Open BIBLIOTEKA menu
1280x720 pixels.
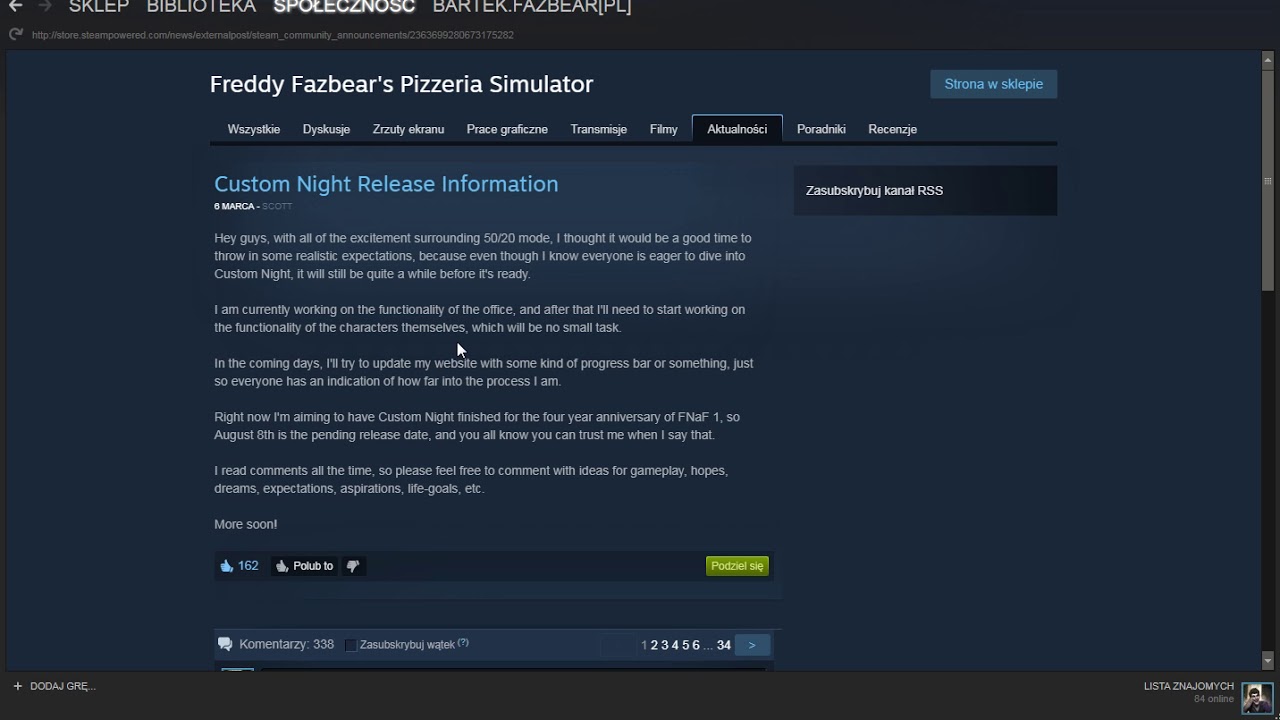pos(201,7)
